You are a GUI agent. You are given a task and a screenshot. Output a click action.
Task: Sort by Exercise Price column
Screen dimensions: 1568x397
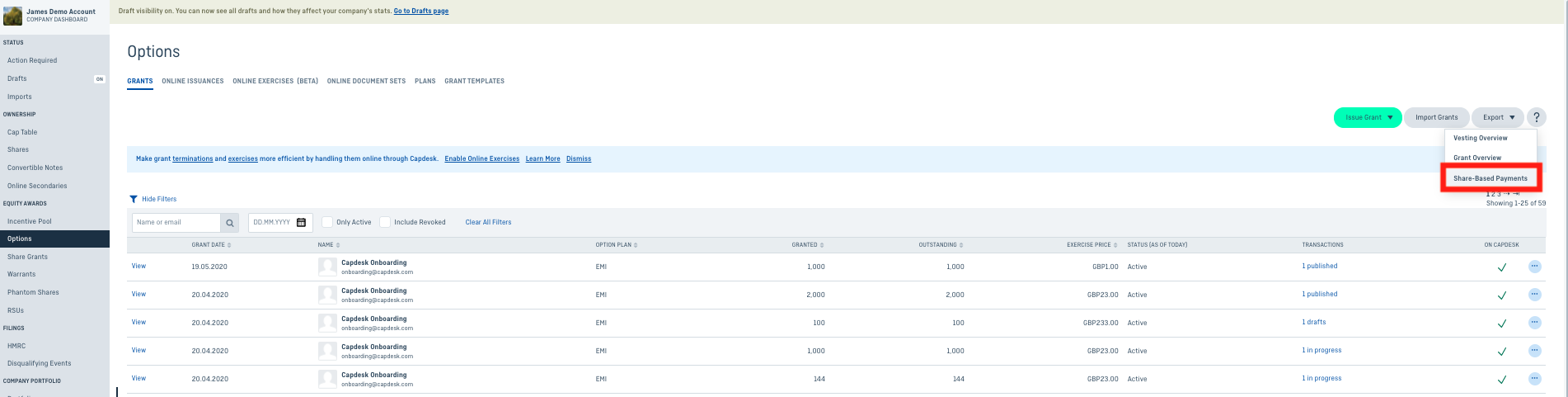(1091, 245)
